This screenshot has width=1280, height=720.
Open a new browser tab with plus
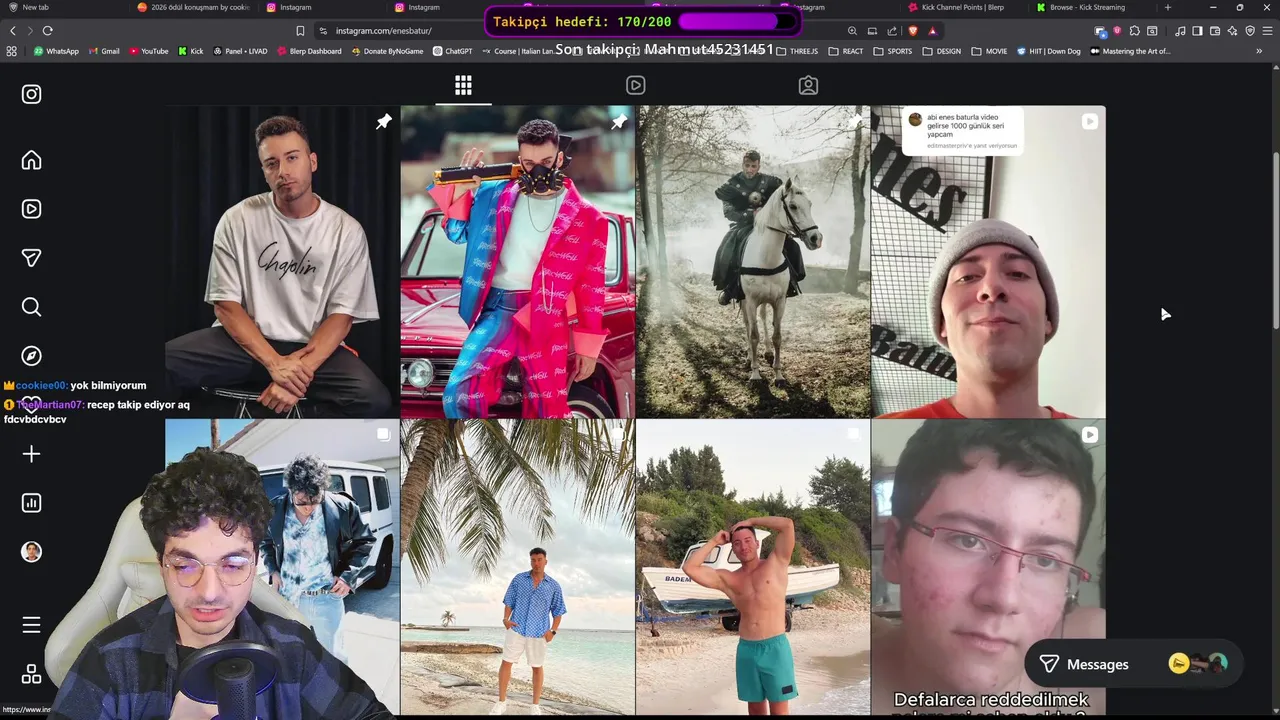(x=1167, y=7)
